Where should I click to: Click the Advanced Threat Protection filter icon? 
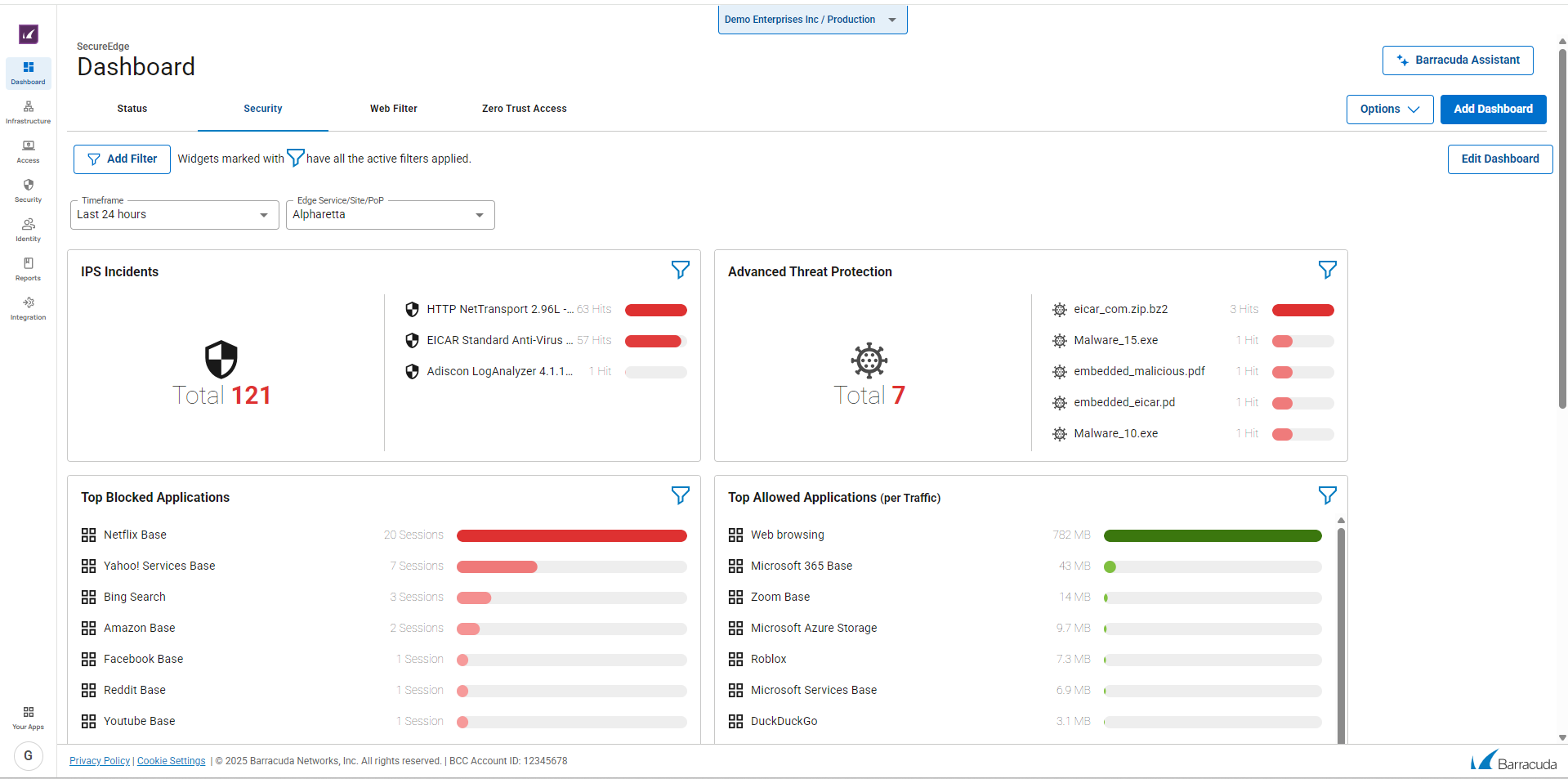[x=1327, y=270]
